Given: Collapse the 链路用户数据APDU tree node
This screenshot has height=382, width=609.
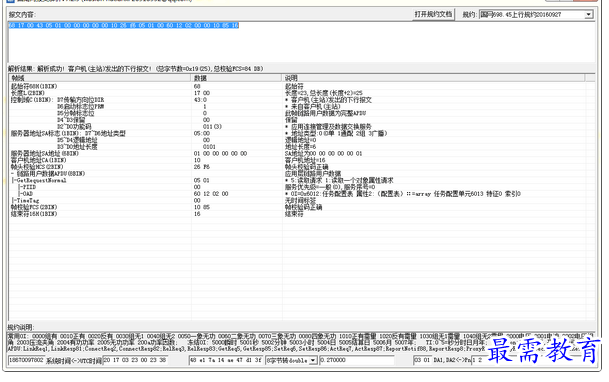Looking at the screenshot, I should (x=12, y=174).
